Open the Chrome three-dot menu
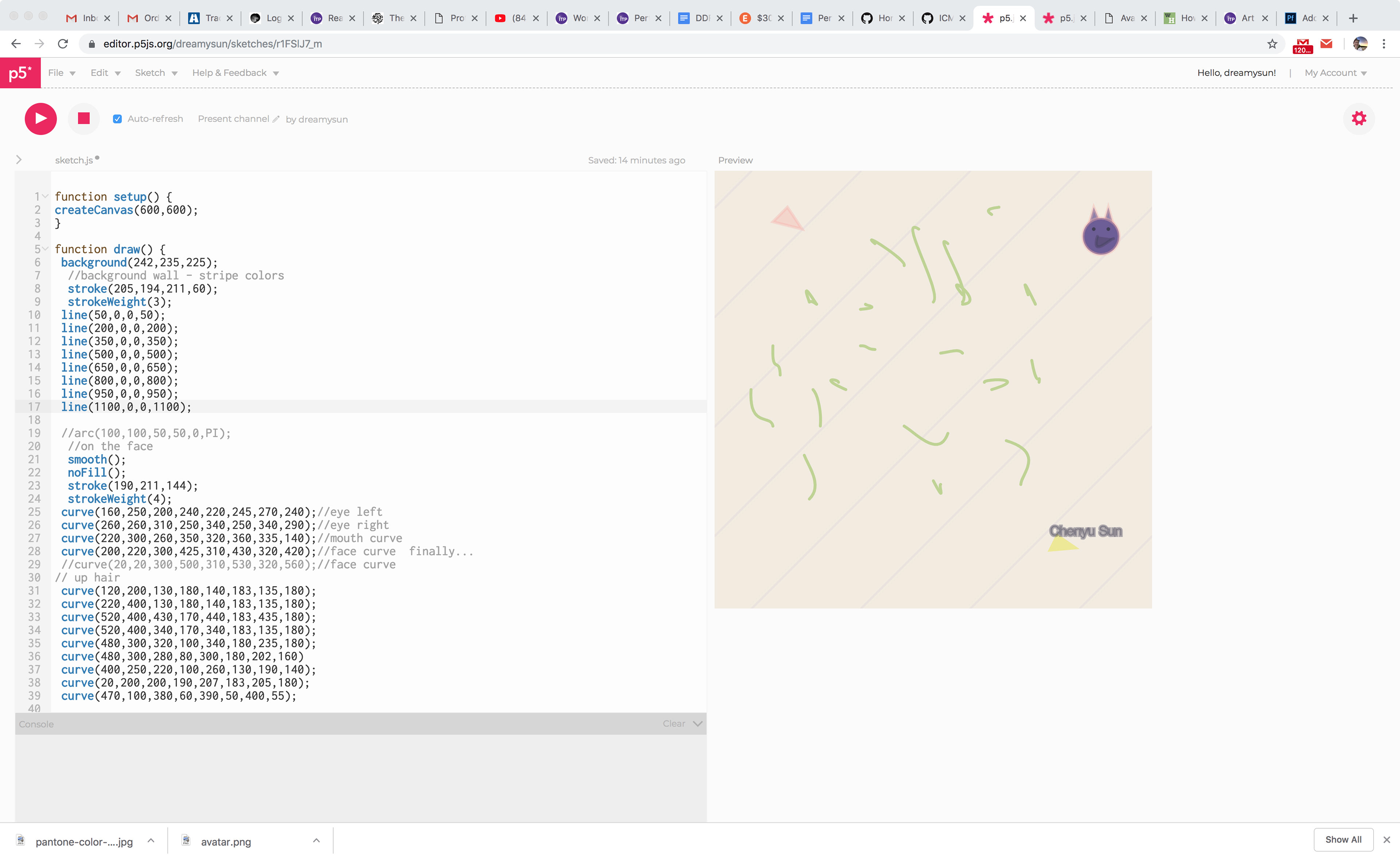1400x858 pixels. (1384, 44)
